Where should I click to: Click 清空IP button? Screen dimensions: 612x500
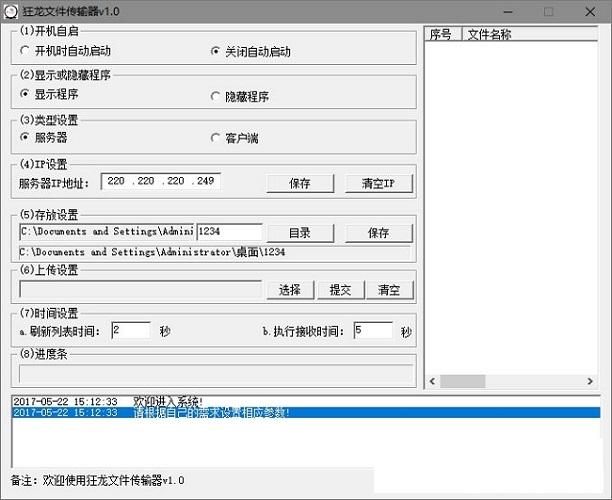379,183
